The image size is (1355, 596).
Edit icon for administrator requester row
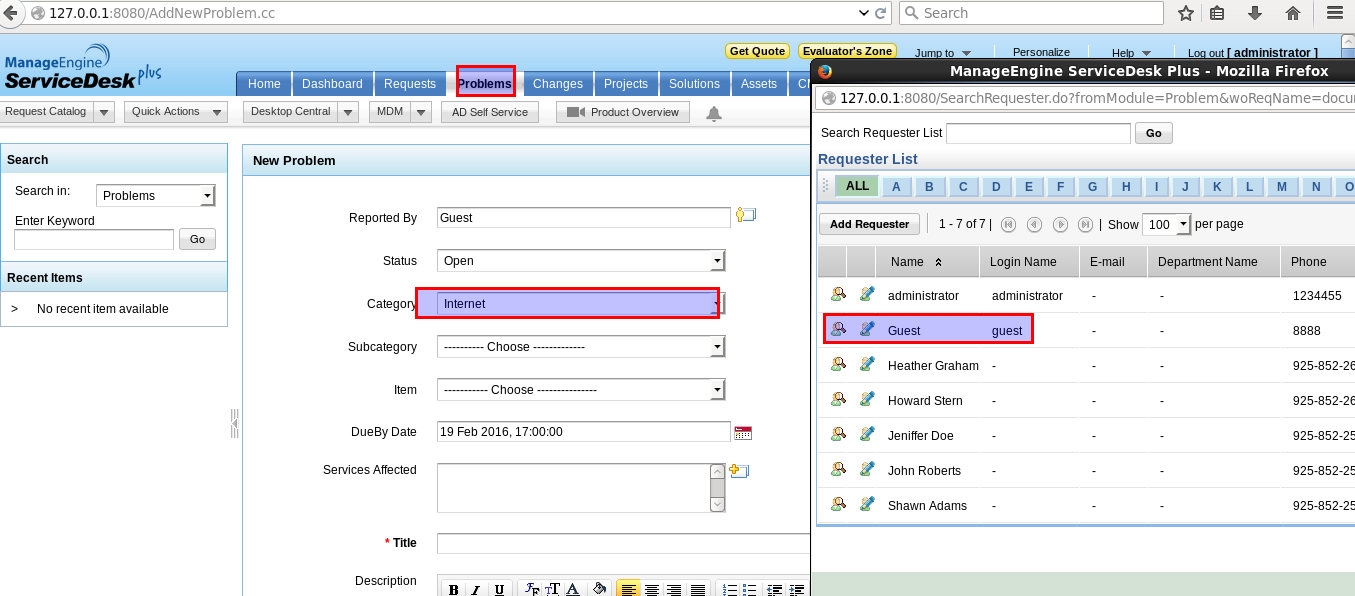click(867, 295)
